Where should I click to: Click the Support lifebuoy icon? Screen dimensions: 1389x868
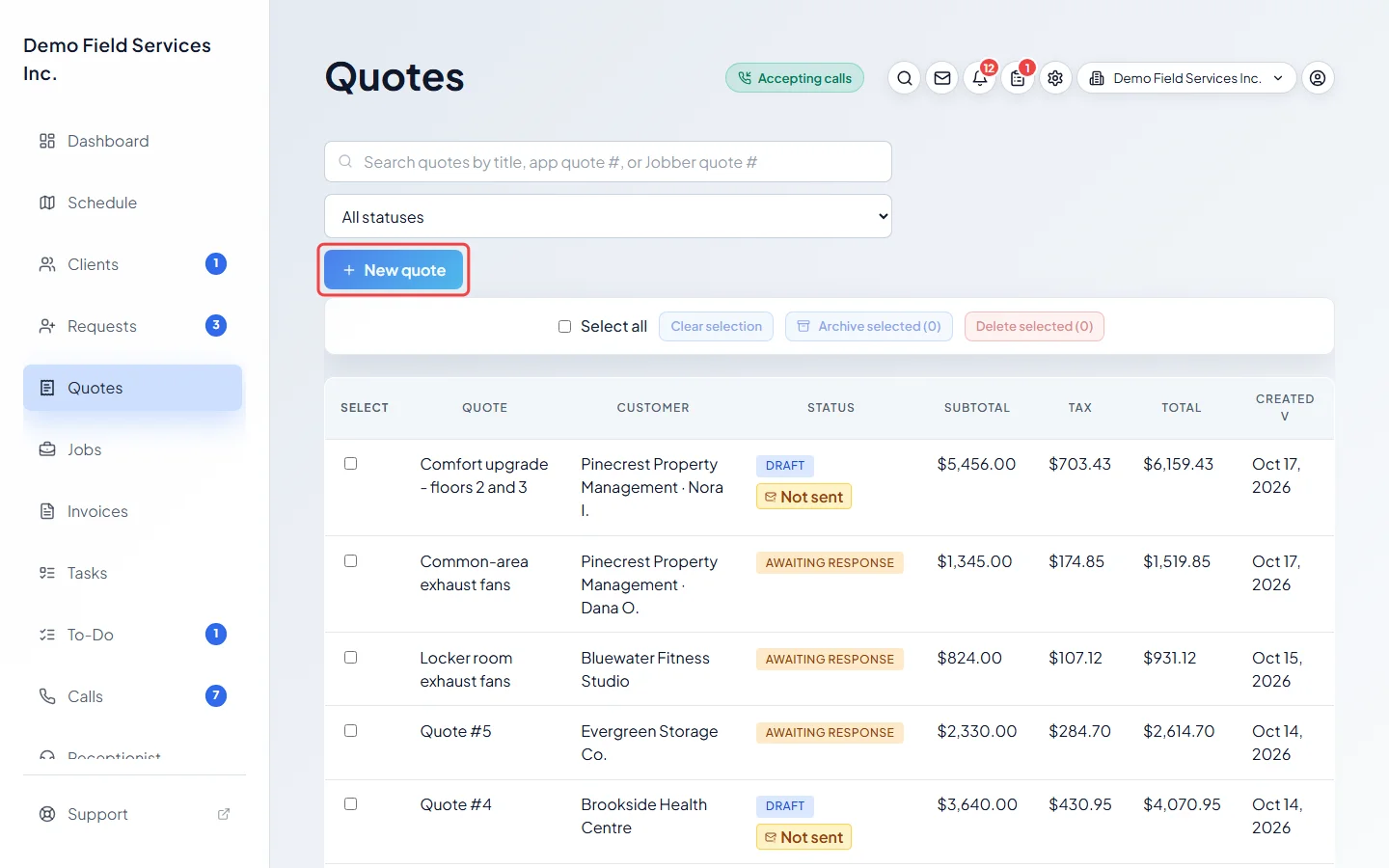(x=47, y=814)
